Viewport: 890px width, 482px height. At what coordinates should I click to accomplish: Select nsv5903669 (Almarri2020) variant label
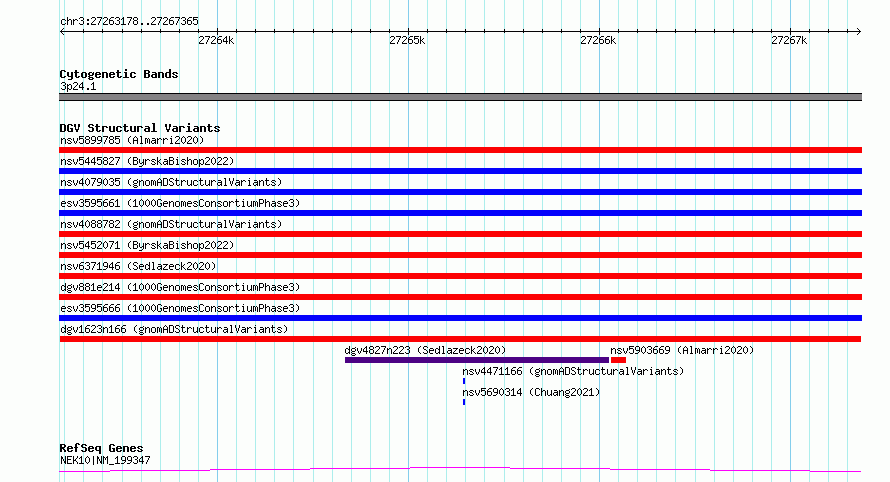682,350
